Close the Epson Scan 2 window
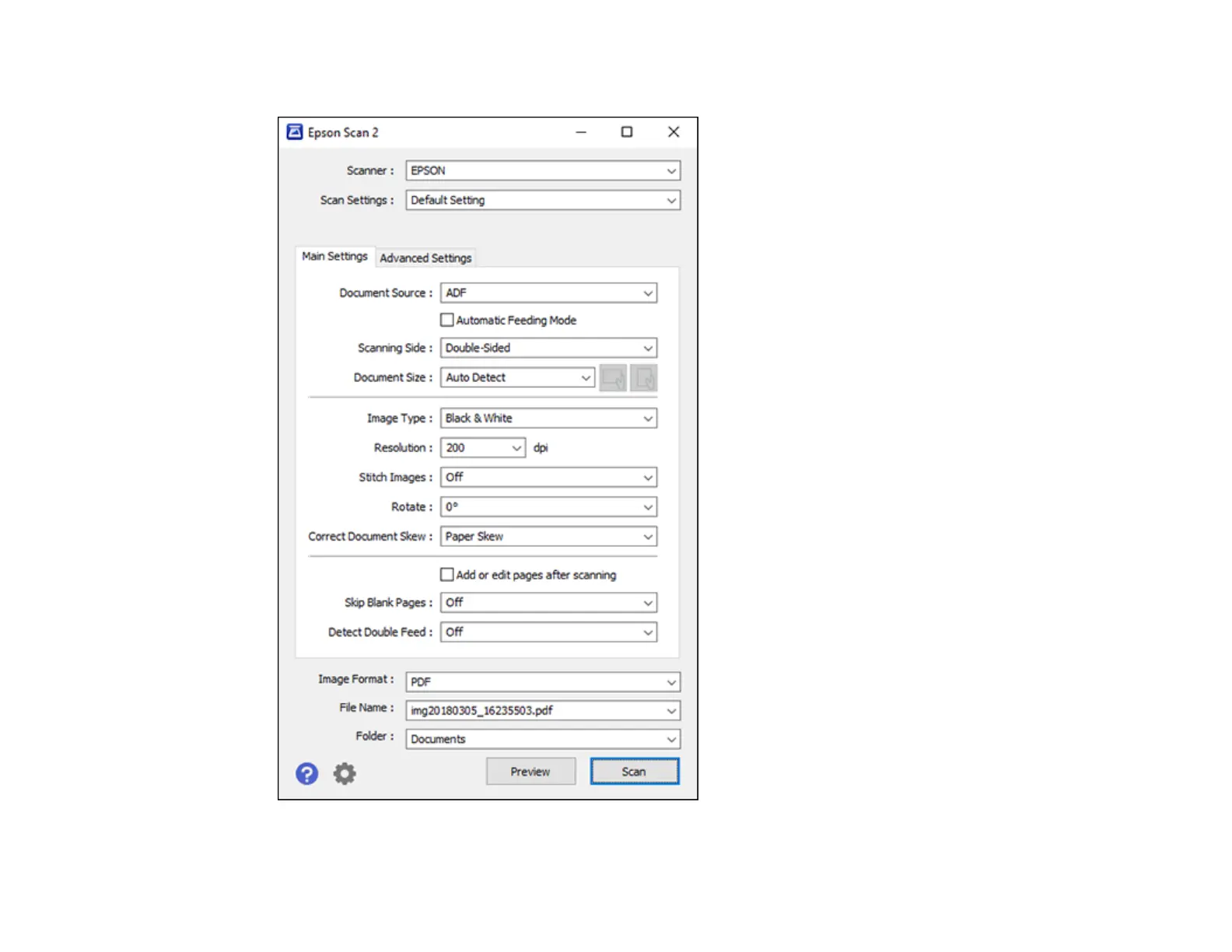 tap(674, 132)
